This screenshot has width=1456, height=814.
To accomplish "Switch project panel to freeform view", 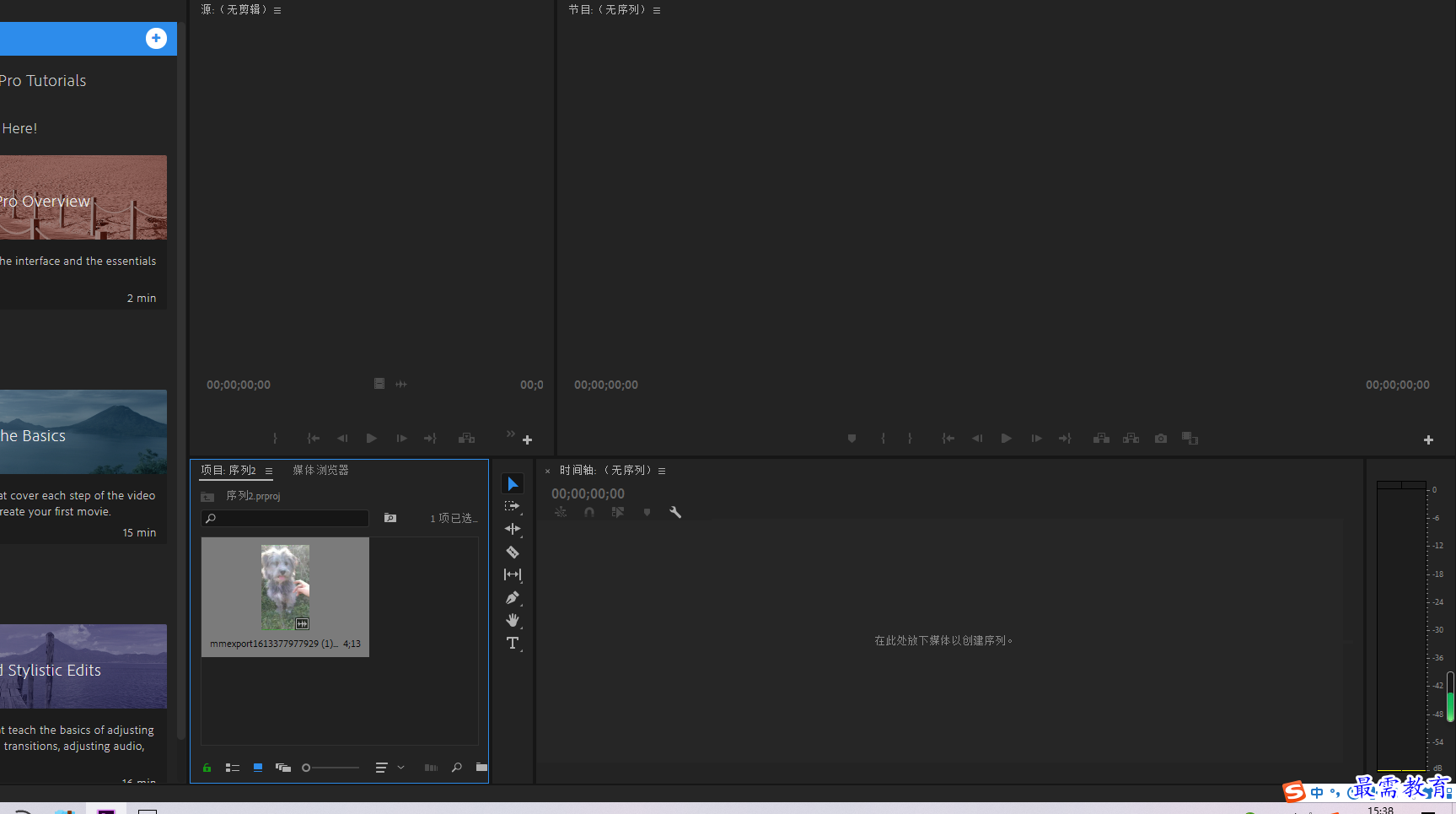I will (x=283, y=768).
